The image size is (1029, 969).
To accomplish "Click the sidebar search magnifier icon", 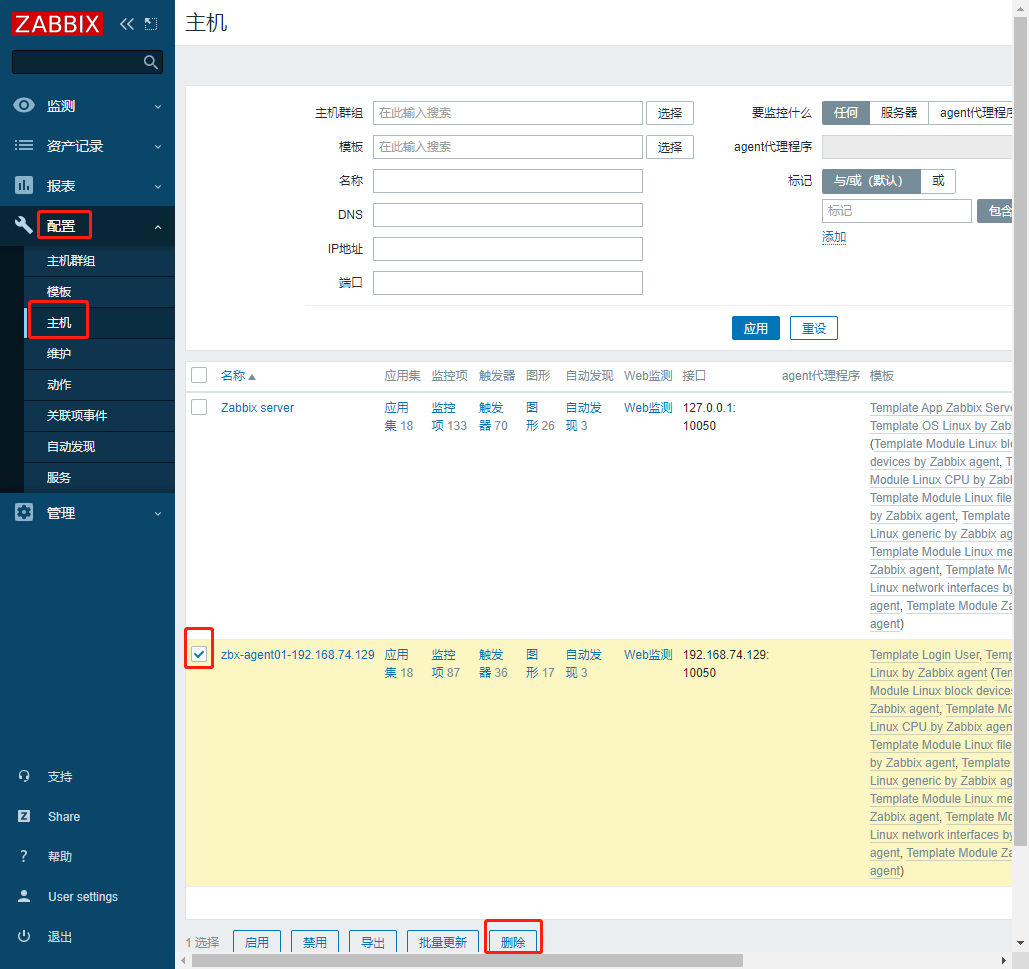I will click(x=150, y=62).
